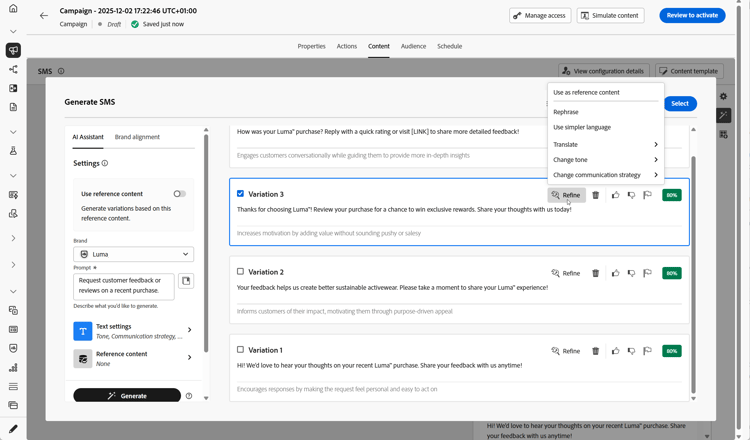Thumbs up Variation 1
This screenshot has width=750, height=440.
click(616, 351)
